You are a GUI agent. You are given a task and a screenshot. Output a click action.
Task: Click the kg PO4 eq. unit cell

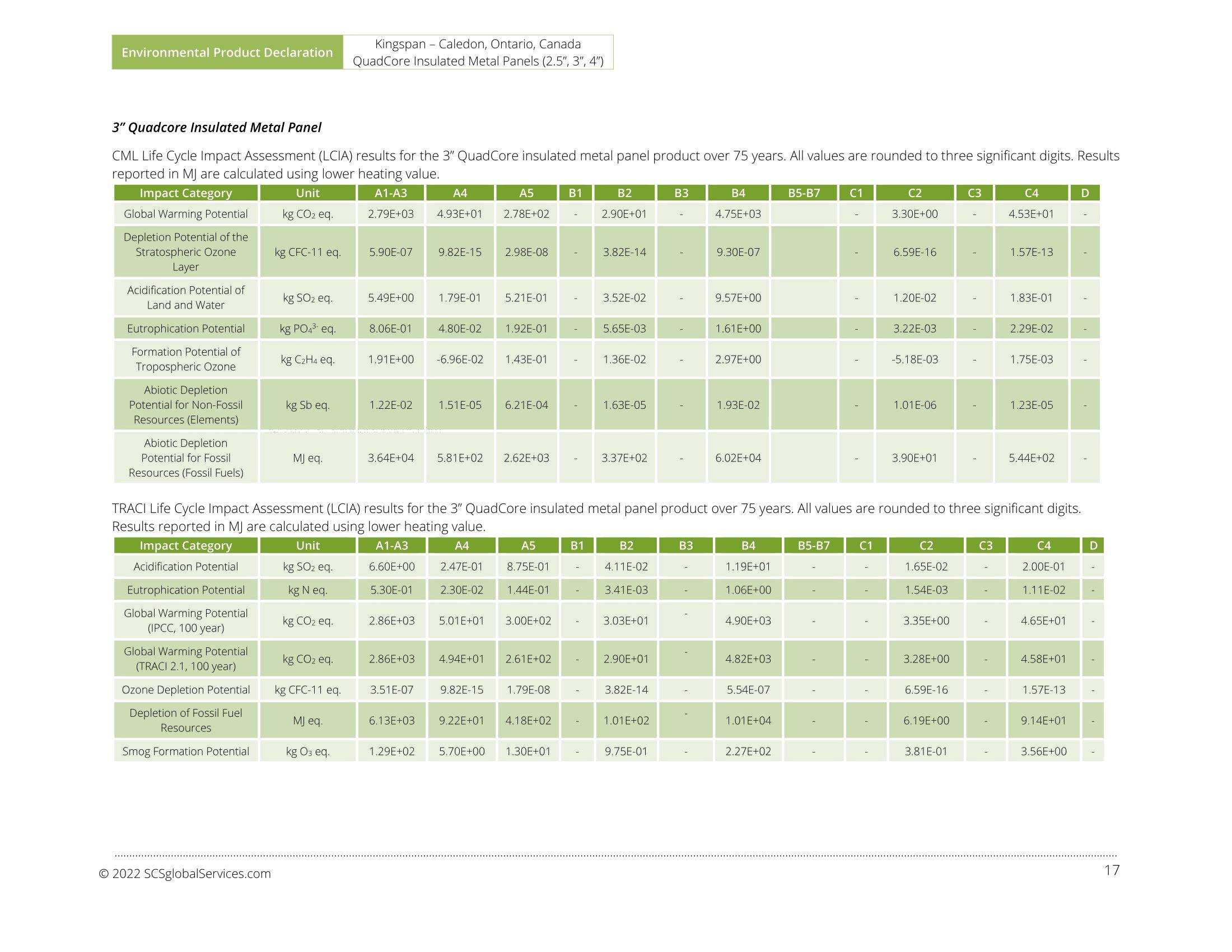pyautogui.click(x=307, y=328)
